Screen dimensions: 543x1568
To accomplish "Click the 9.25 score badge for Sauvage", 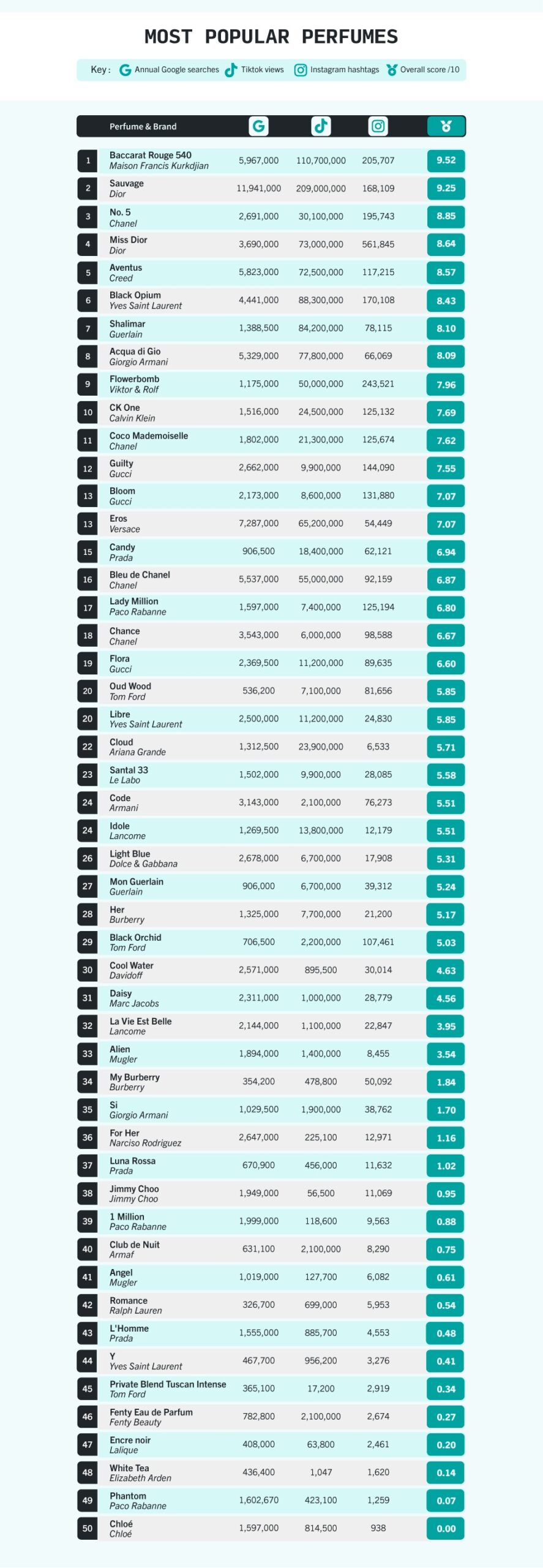I will click(x=446, y=189).
